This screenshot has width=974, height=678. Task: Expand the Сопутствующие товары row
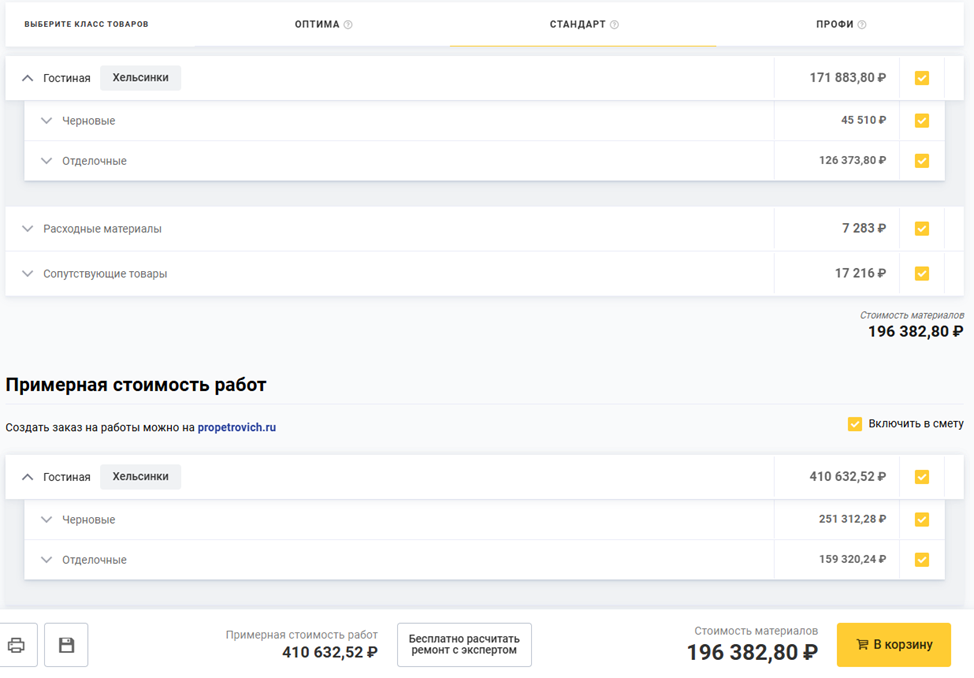(28, 273)
